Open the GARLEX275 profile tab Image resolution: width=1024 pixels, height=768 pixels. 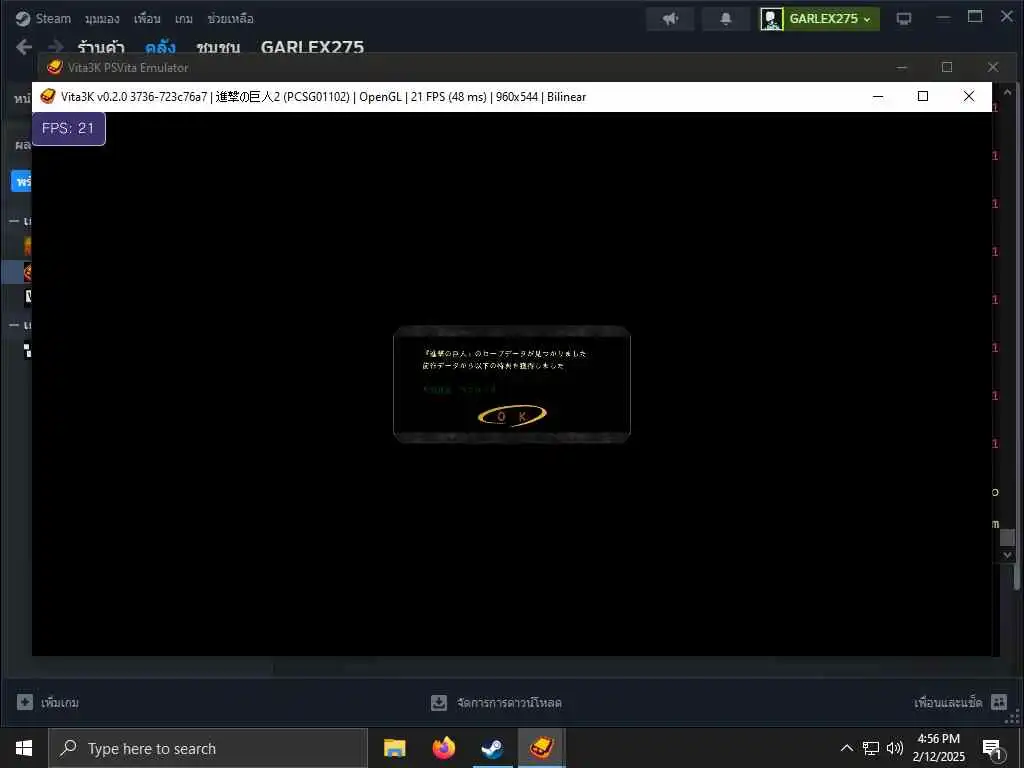[312, 47]
